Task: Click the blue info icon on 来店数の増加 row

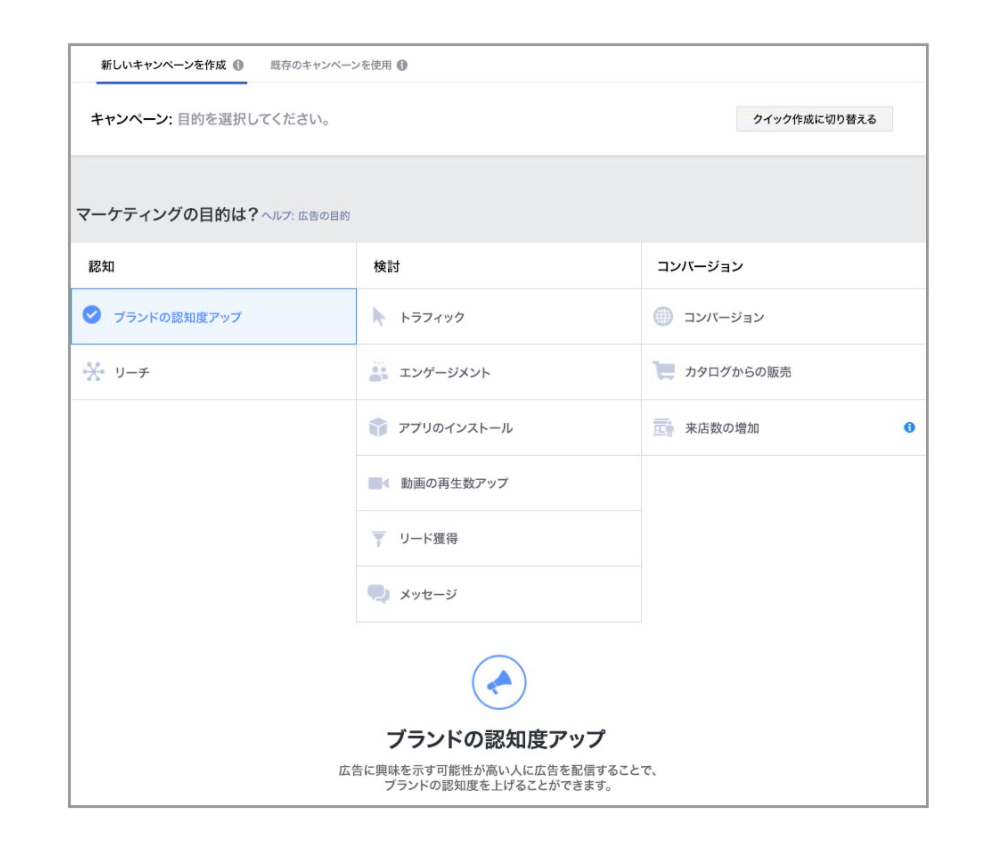Action: (x=909, y=427)
